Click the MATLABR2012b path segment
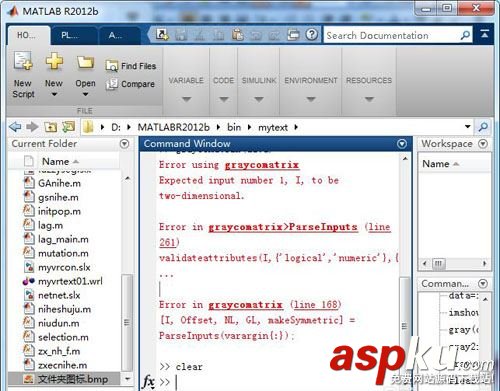500x391 pixels. pyautogui.click(x=174, y=127)
